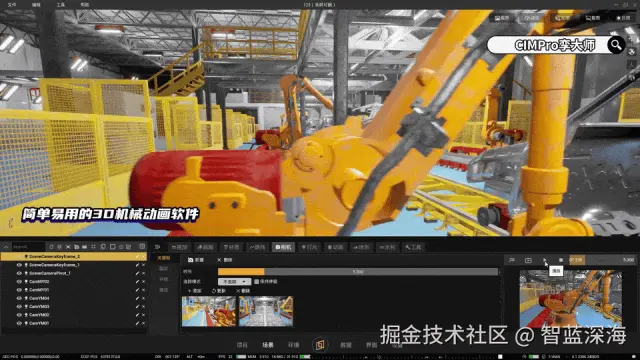Remove CamYM02 using its X icon
This screenshot has height=360, width=640.
click(x=143, y=315)
